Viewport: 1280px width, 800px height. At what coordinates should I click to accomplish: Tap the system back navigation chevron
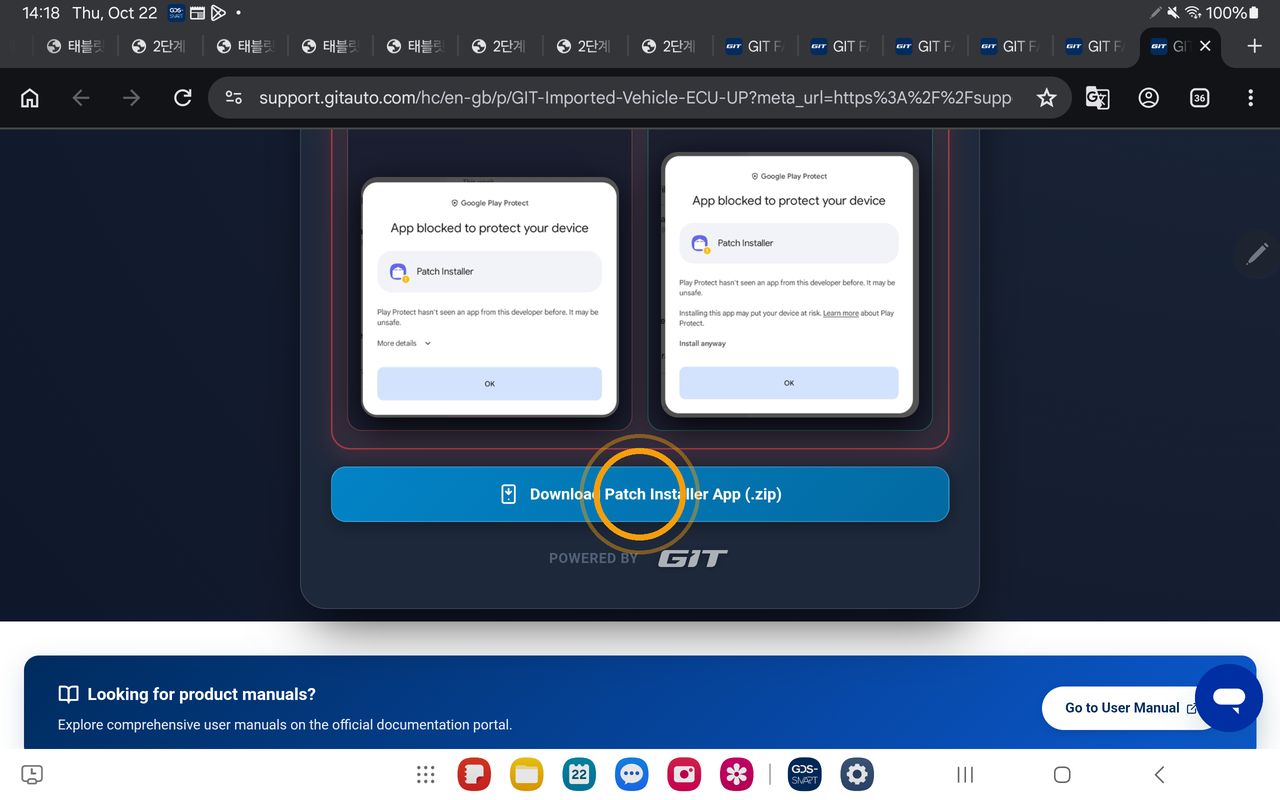point(1159,774)
